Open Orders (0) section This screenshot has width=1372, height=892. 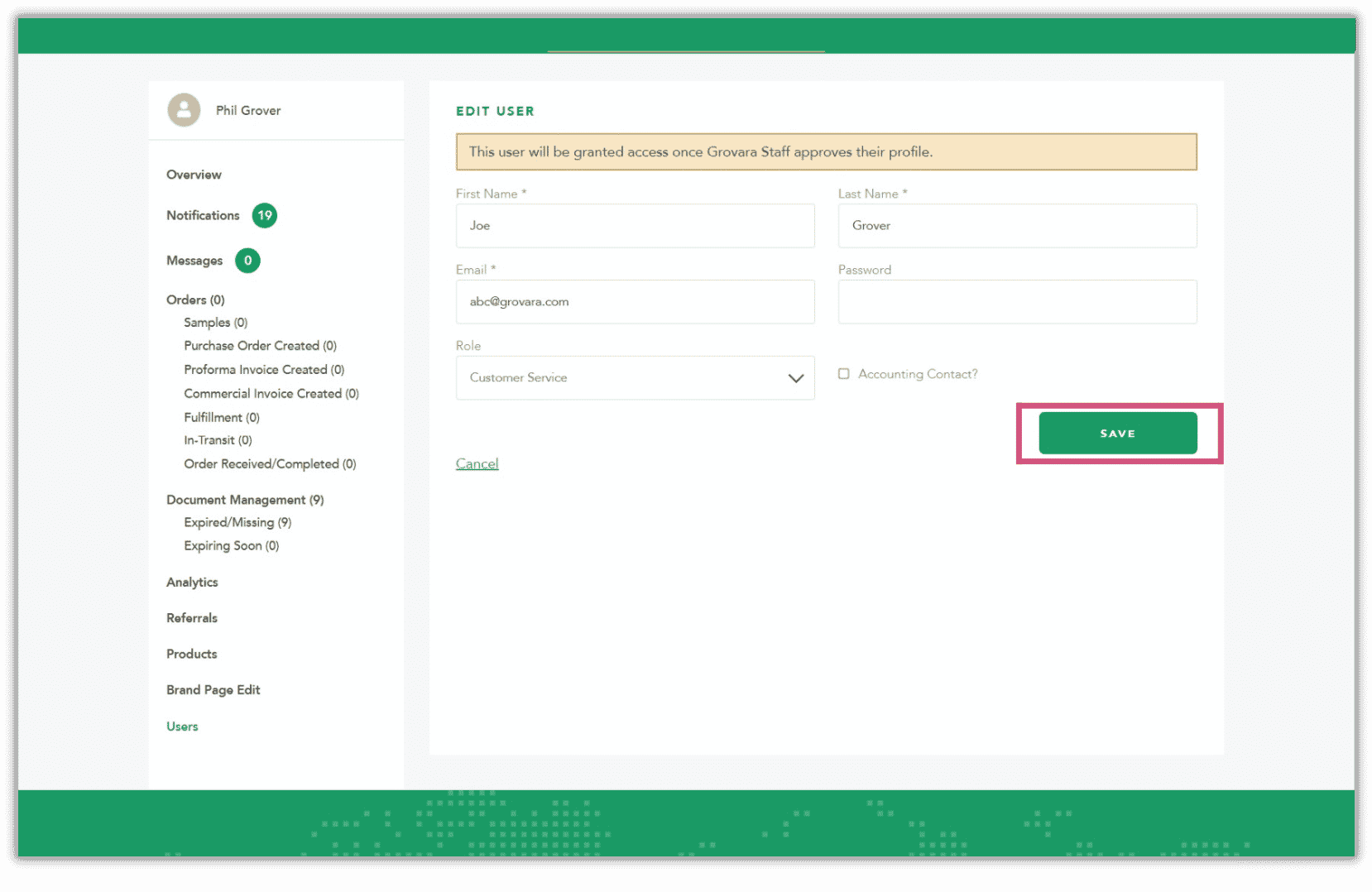(195, 300)
